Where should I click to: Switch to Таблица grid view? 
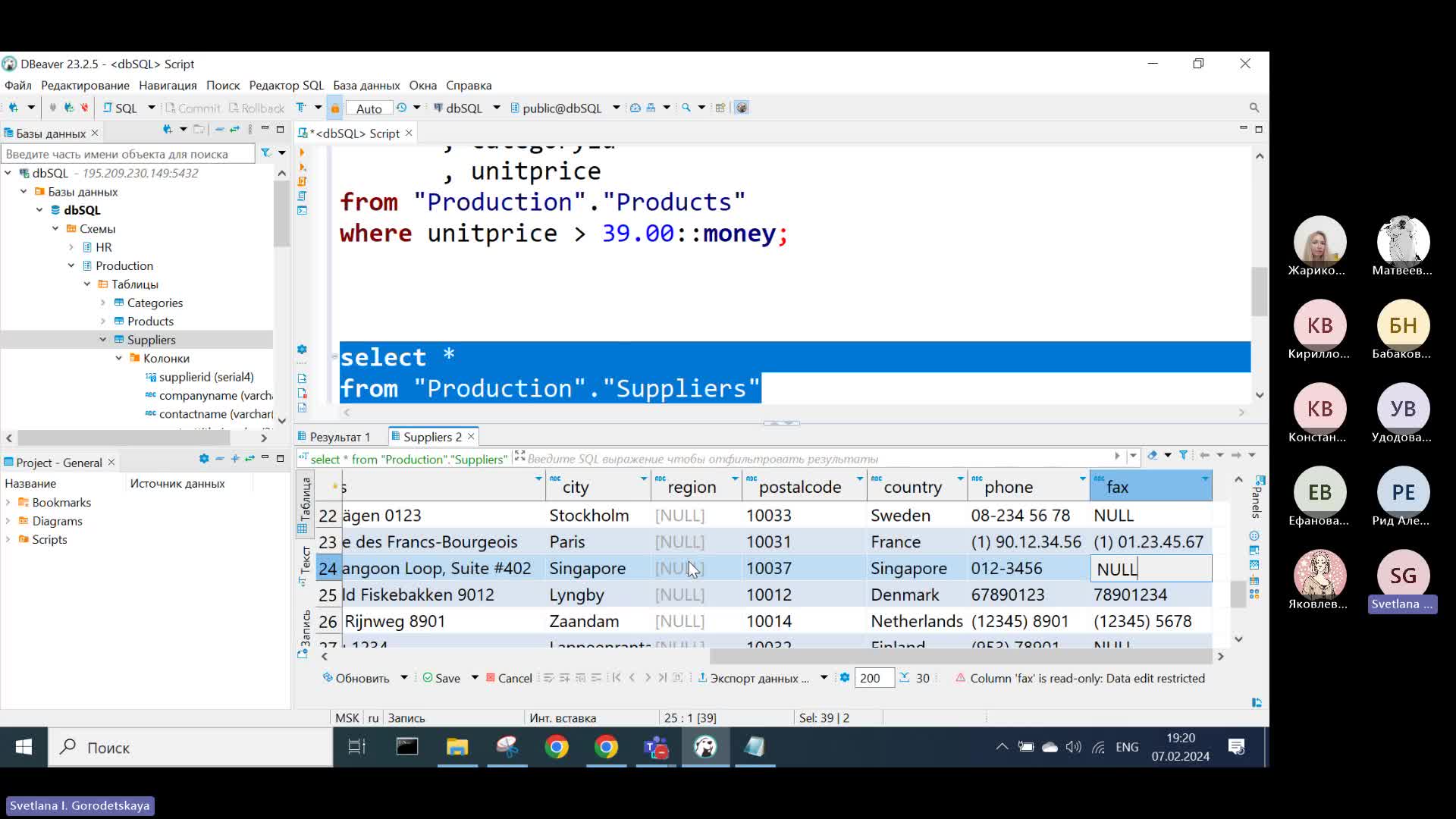pyautogui.click(x=304, y=505)
